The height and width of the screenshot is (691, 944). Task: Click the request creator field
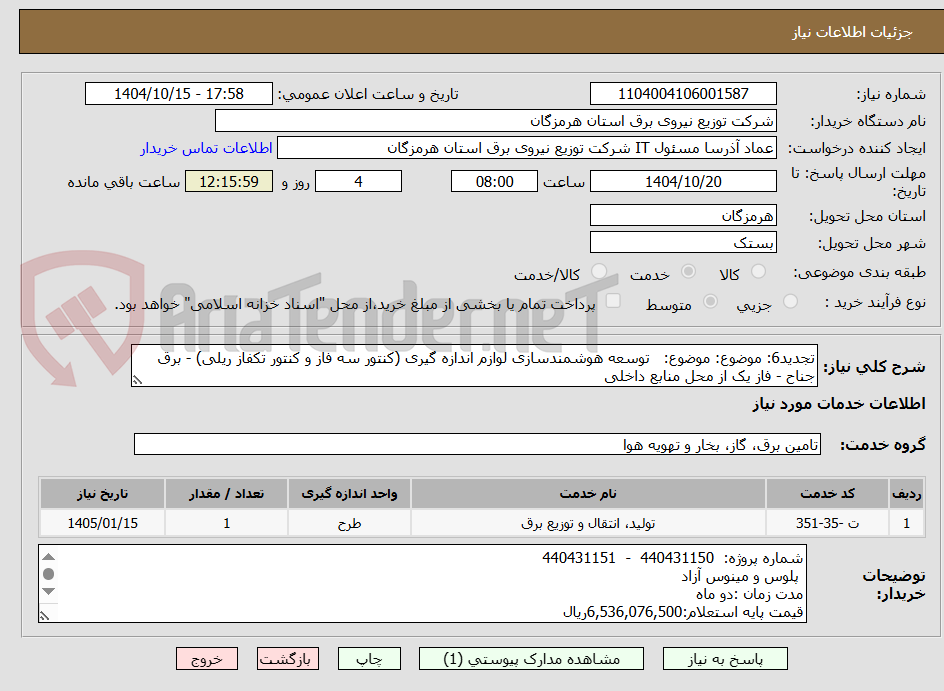[527, 148]
